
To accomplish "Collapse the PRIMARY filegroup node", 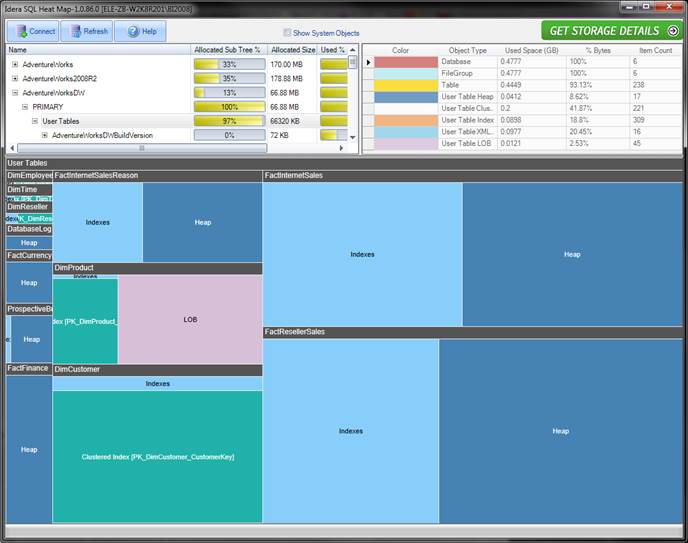I will [25, 107].
